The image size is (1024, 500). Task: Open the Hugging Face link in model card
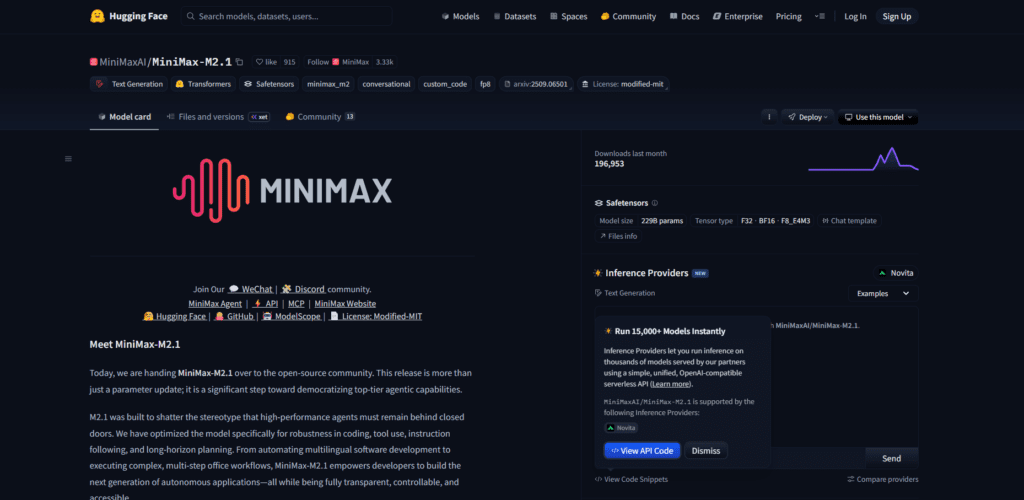pos(174,317)
